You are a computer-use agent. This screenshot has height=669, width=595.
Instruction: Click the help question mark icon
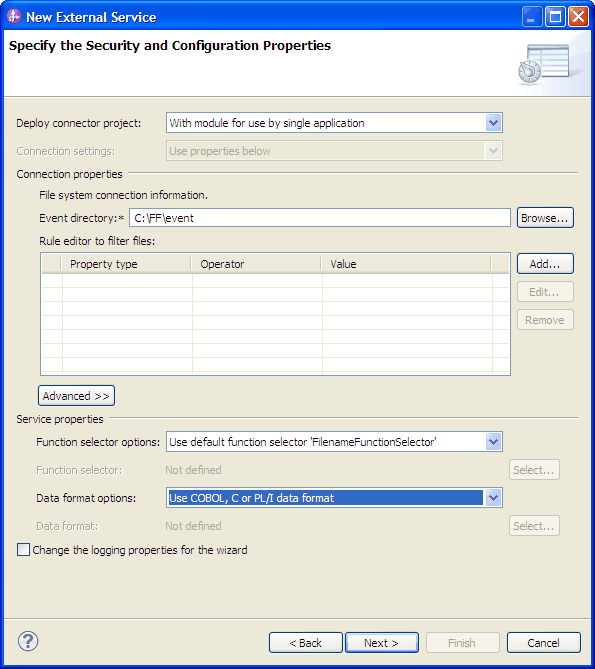pos(28,641)
